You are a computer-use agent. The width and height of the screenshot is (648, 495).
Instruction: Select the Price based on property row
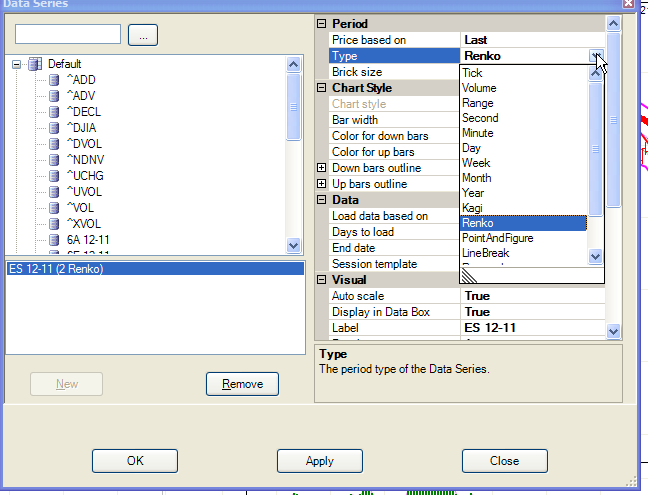pos(467,40)
